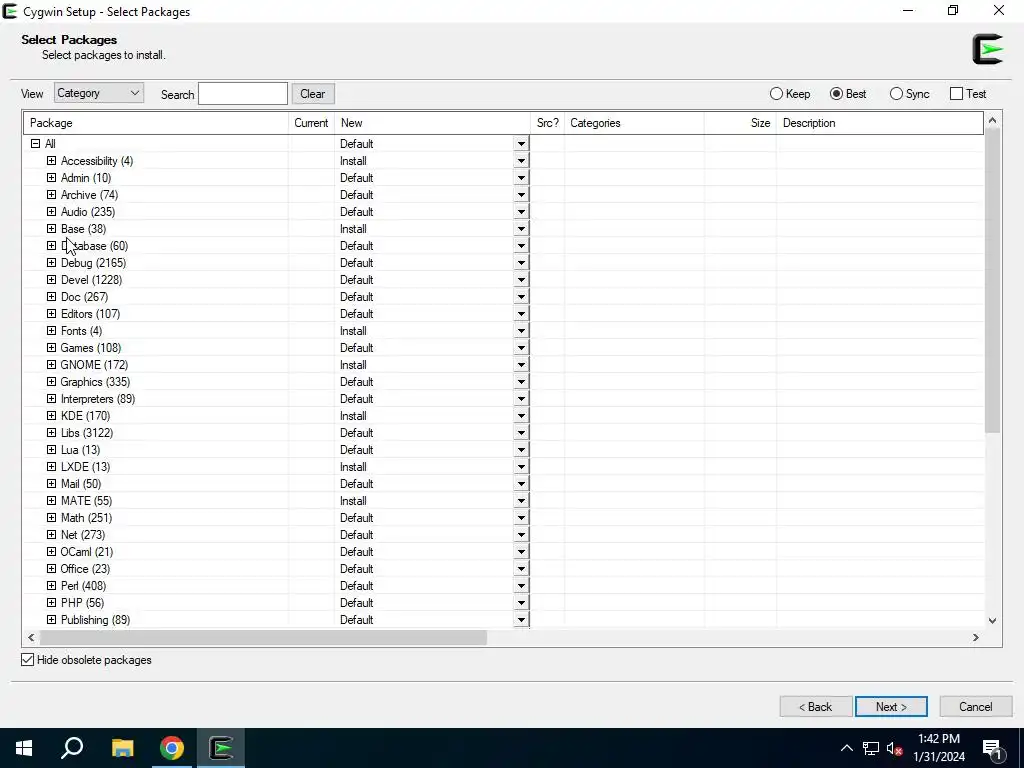
Task: Click the Cygwin logo in the header
Action: click(987, 49)
